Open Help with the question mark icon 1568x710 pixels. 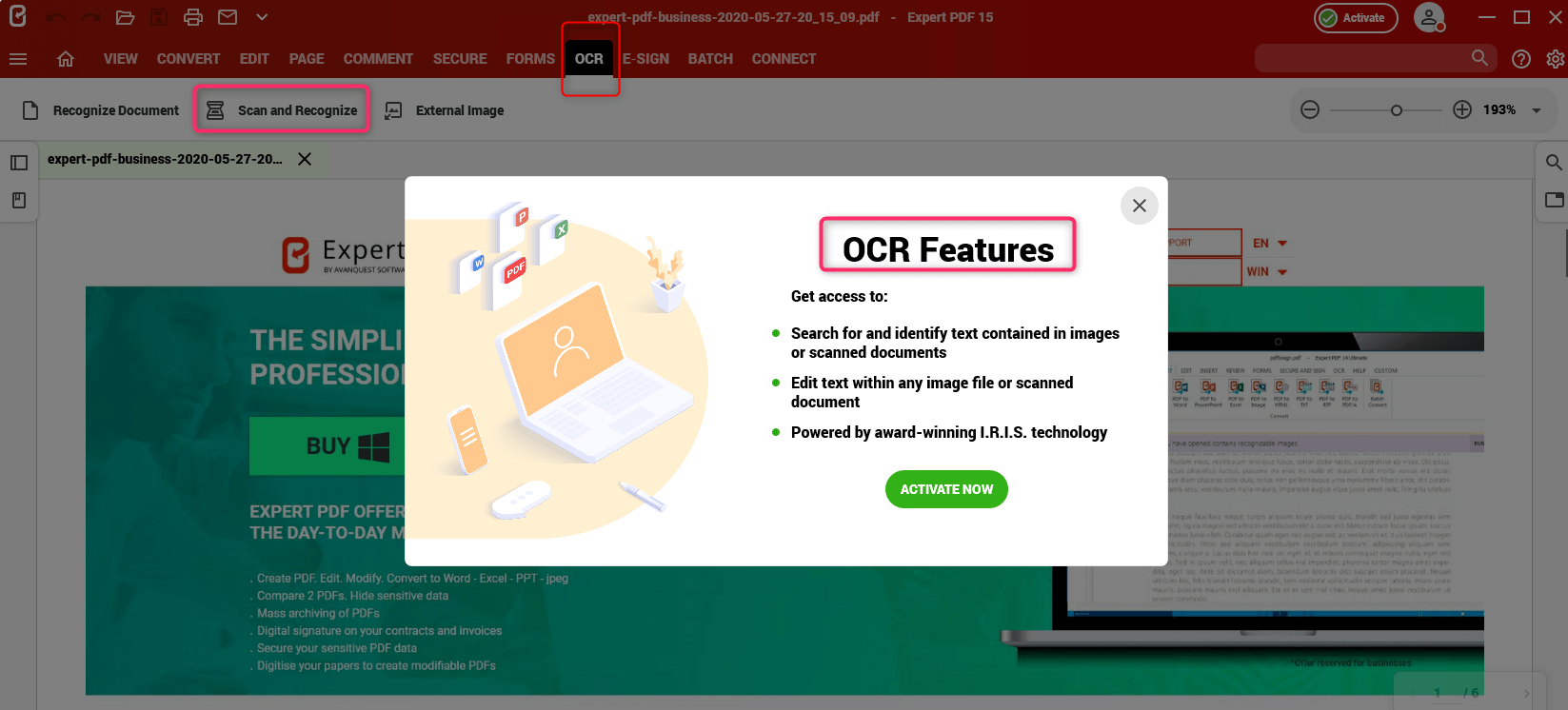click(1521, 59)
